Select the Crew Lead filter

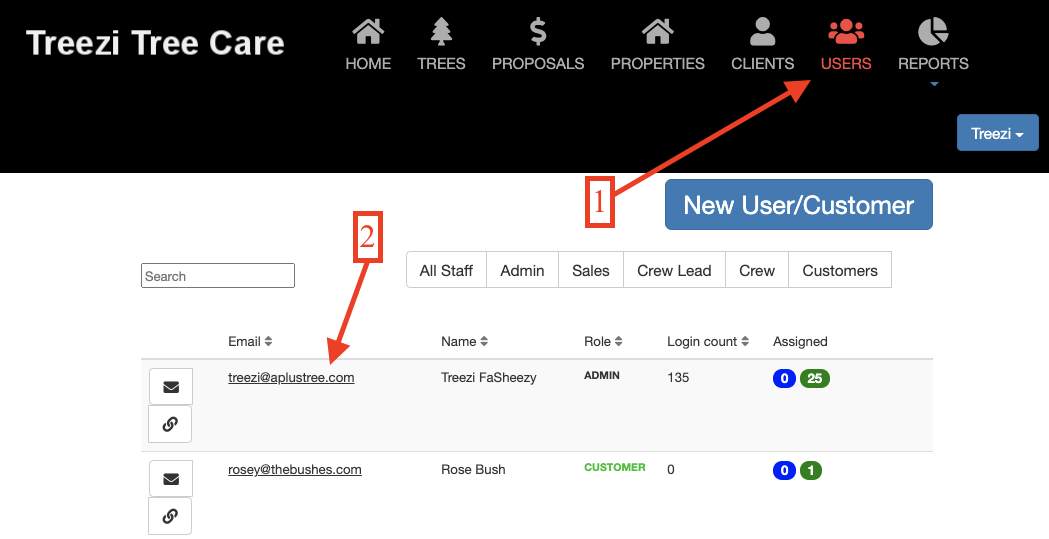[x=674, y=270]
